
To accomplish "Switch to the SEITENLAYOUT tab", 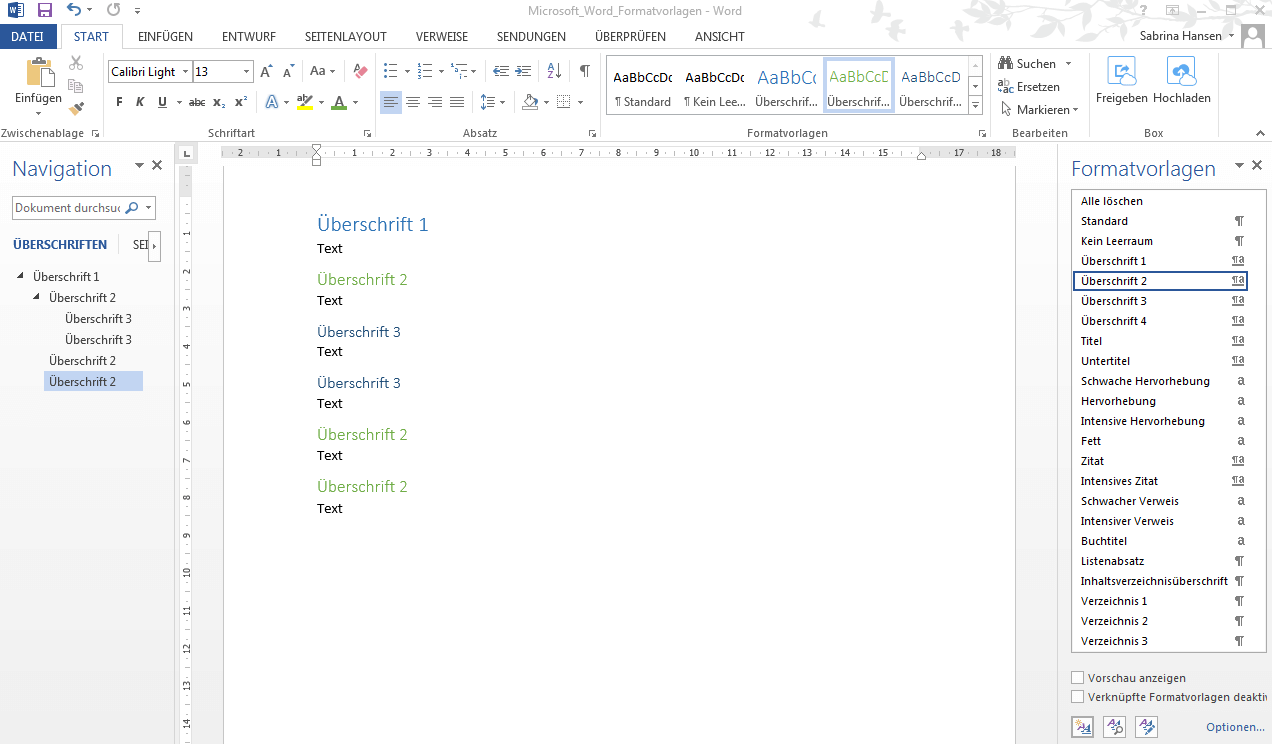I will pos(346,37).
